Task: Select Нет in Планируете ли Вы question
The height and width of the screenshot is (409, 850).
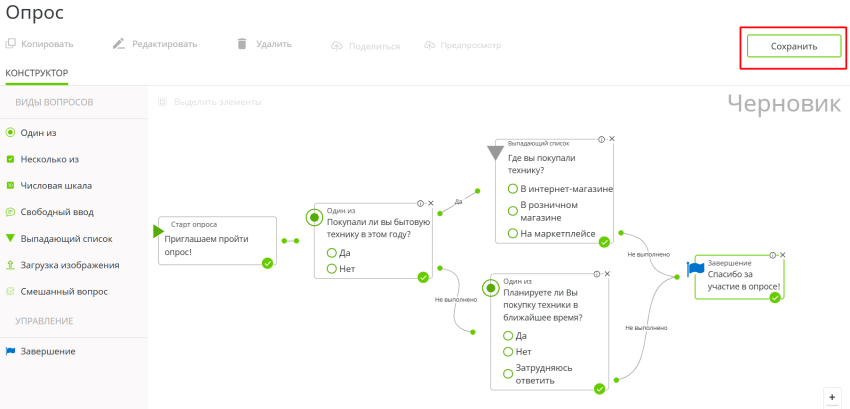Action: [x=509, y=351]
